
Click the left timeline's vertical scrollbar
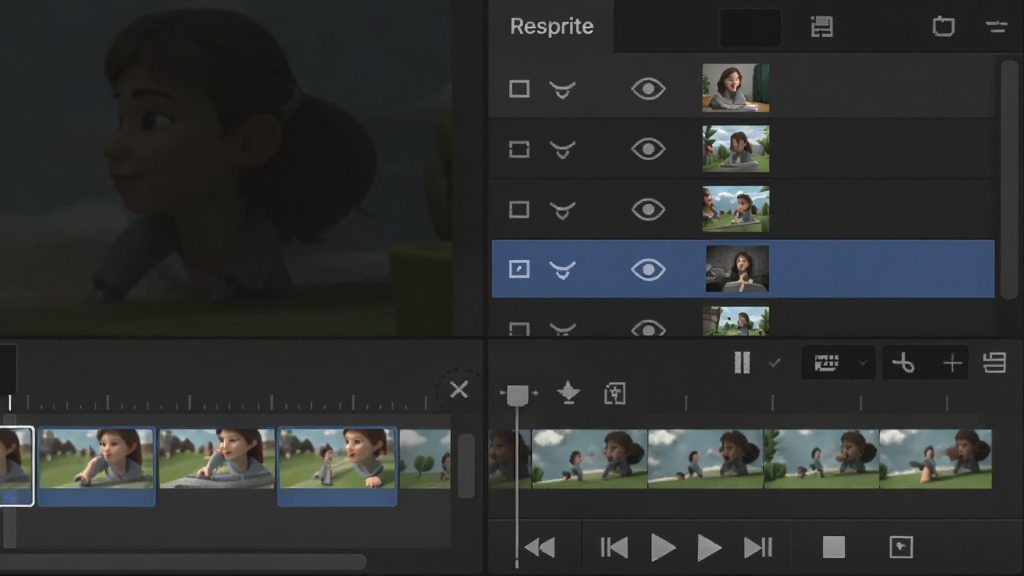click(x=466, y=466)
